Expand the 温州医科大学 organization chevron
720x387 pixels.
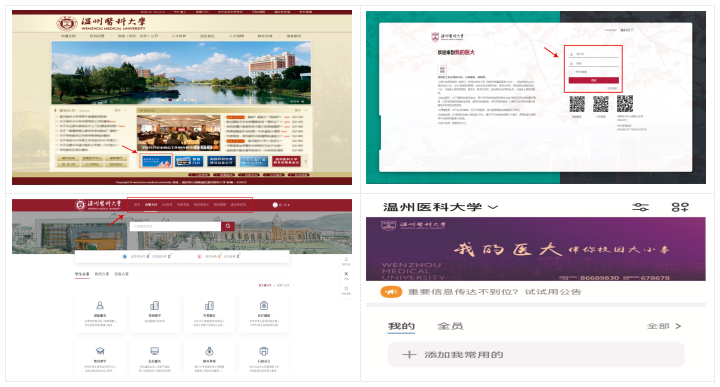[493, 207]
